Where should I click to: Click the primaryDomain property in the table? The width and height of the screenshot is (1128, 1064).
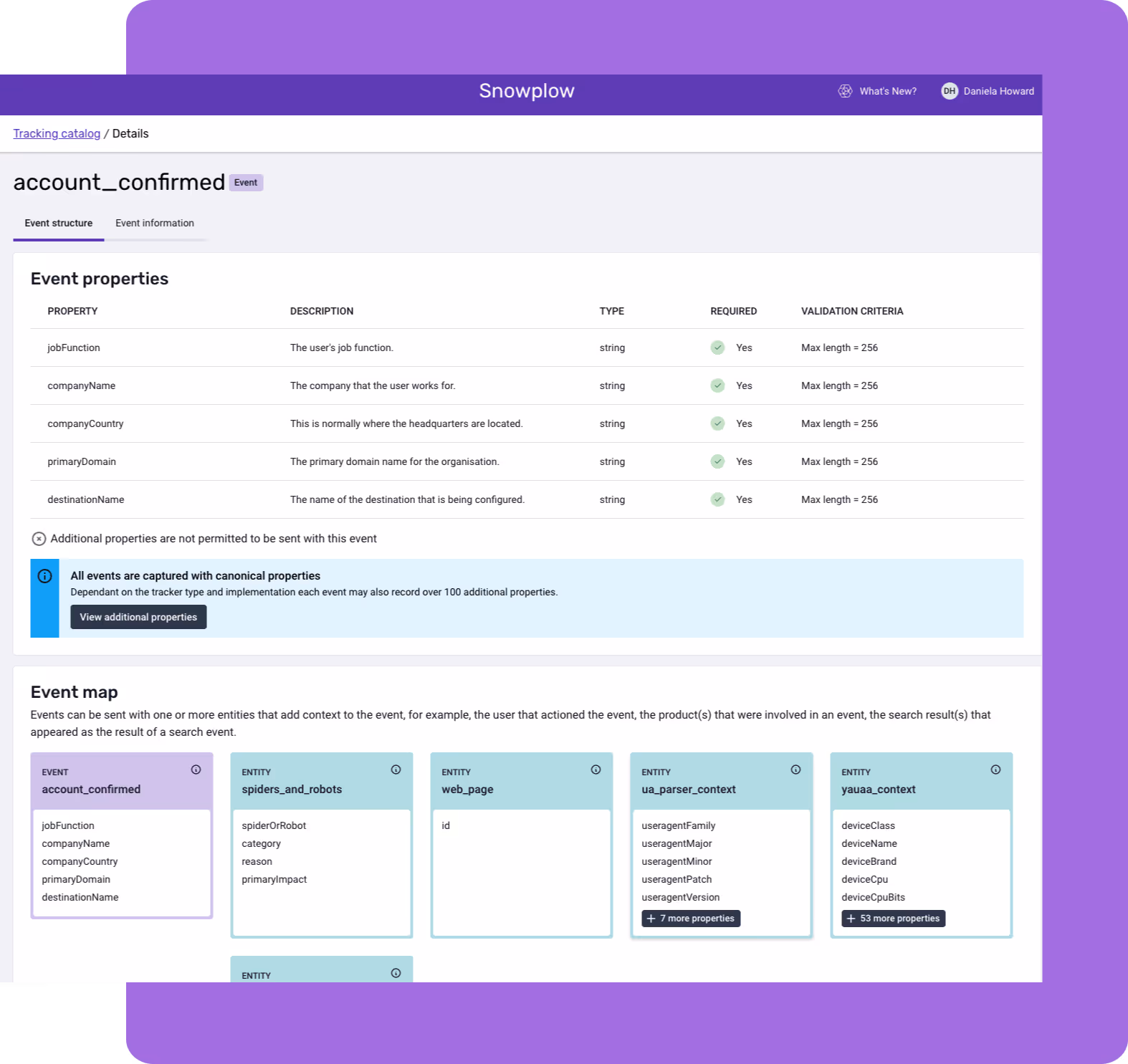pos(82,461)
